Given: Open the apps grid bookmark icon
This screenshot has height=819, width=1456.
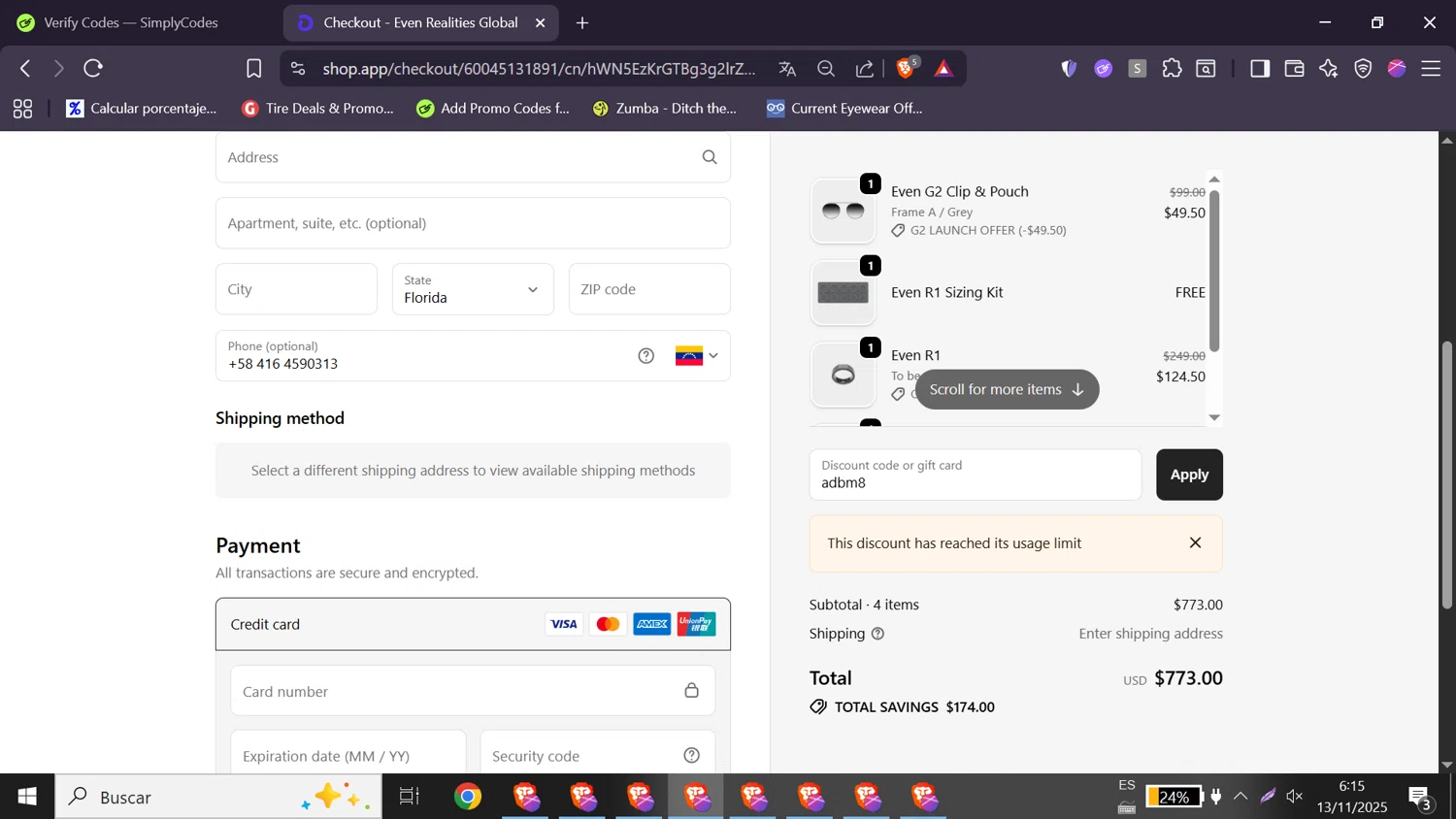Looking at the screenshot, I should pyautogui.click(x=22, y=109).
